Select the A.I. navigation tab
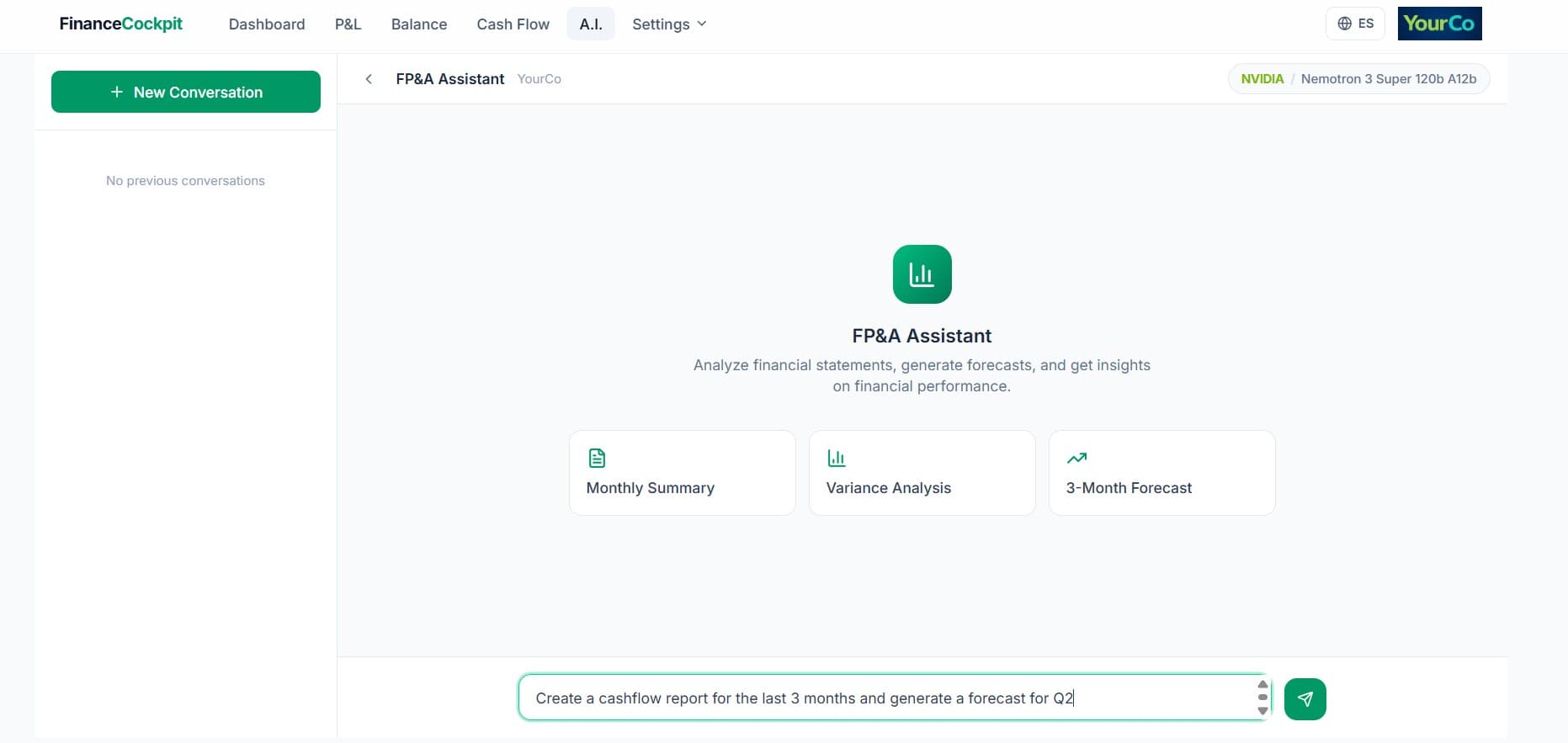 591,24
